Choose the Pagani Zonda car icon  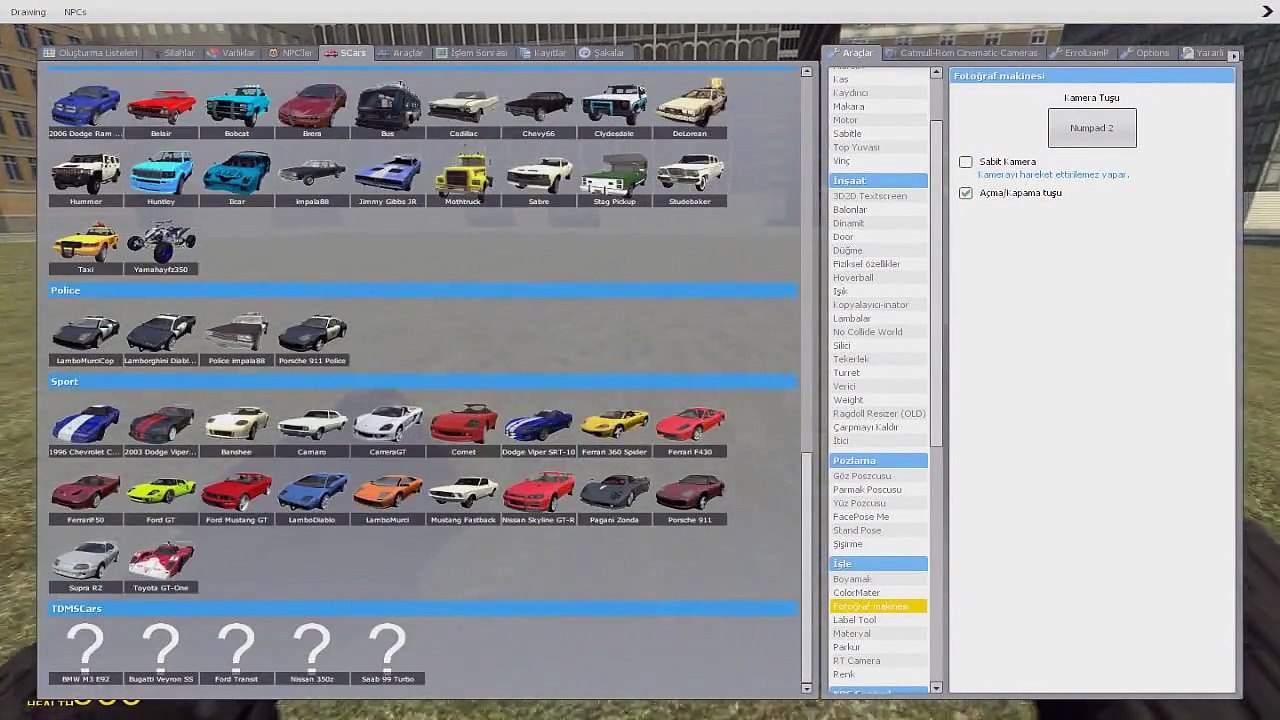point(614,496)
